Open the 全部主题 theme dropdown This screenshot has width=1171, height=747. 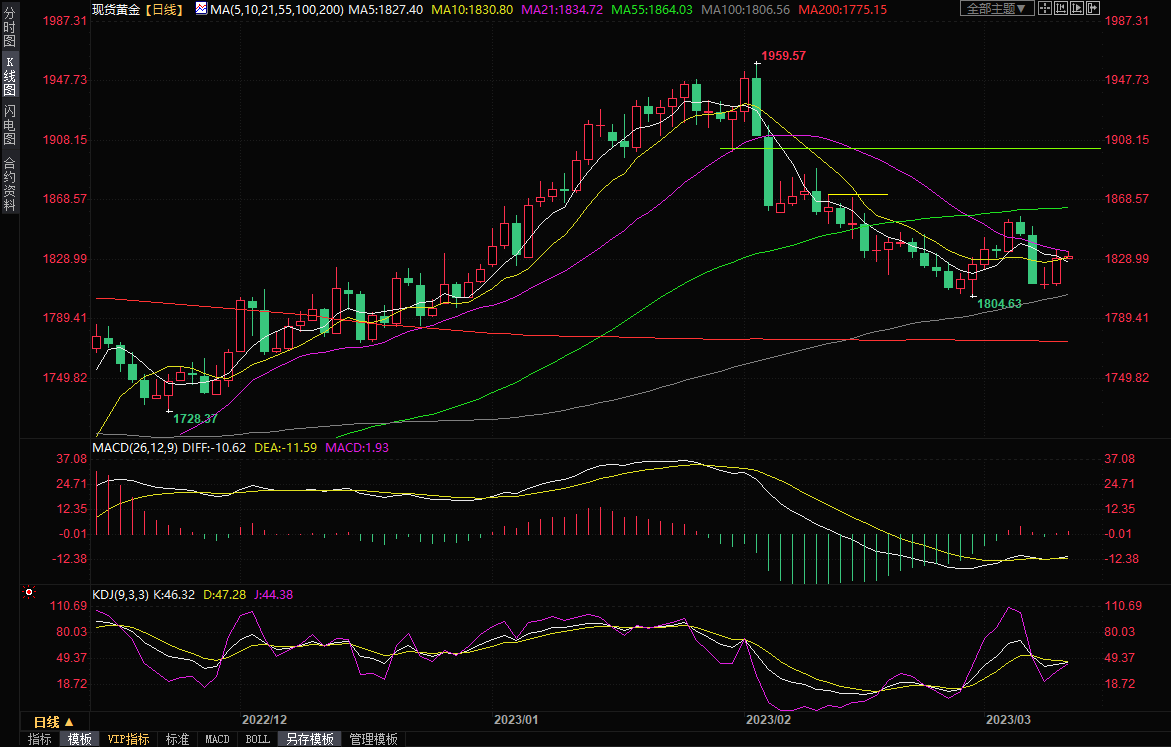[x=995, y=8]
